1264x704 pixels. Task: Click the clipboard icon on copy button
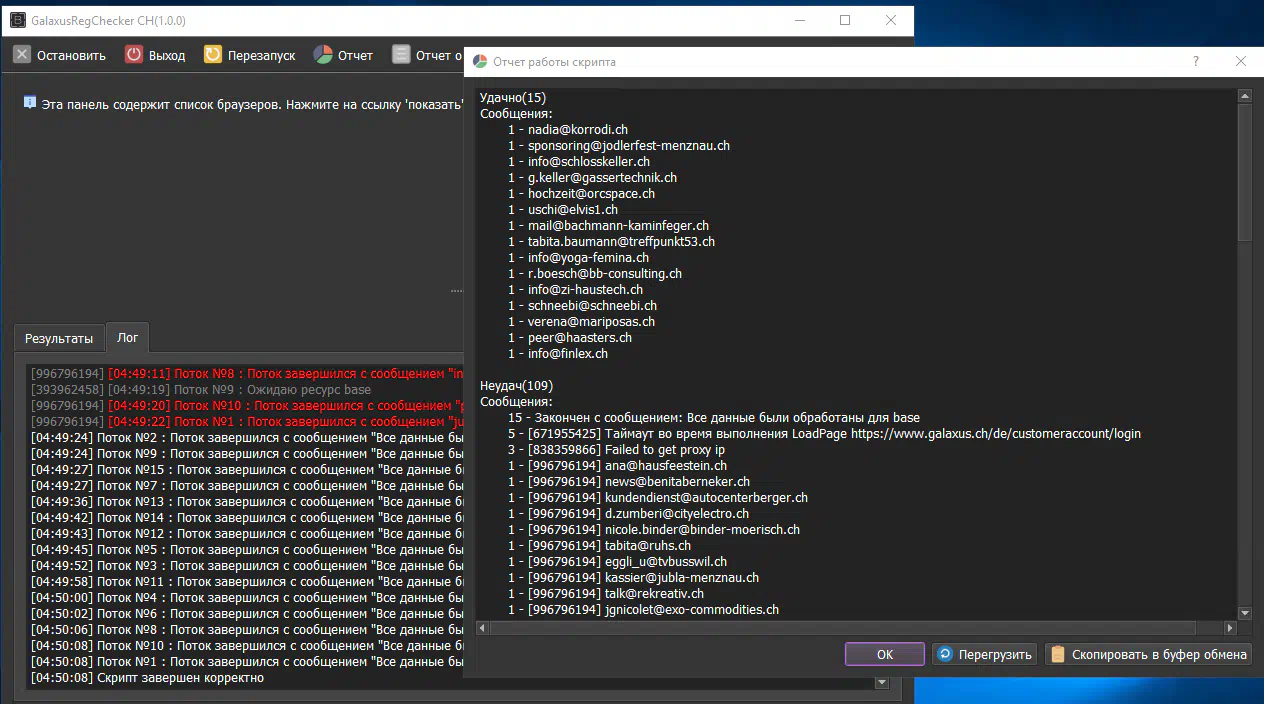coord(1058,654)
